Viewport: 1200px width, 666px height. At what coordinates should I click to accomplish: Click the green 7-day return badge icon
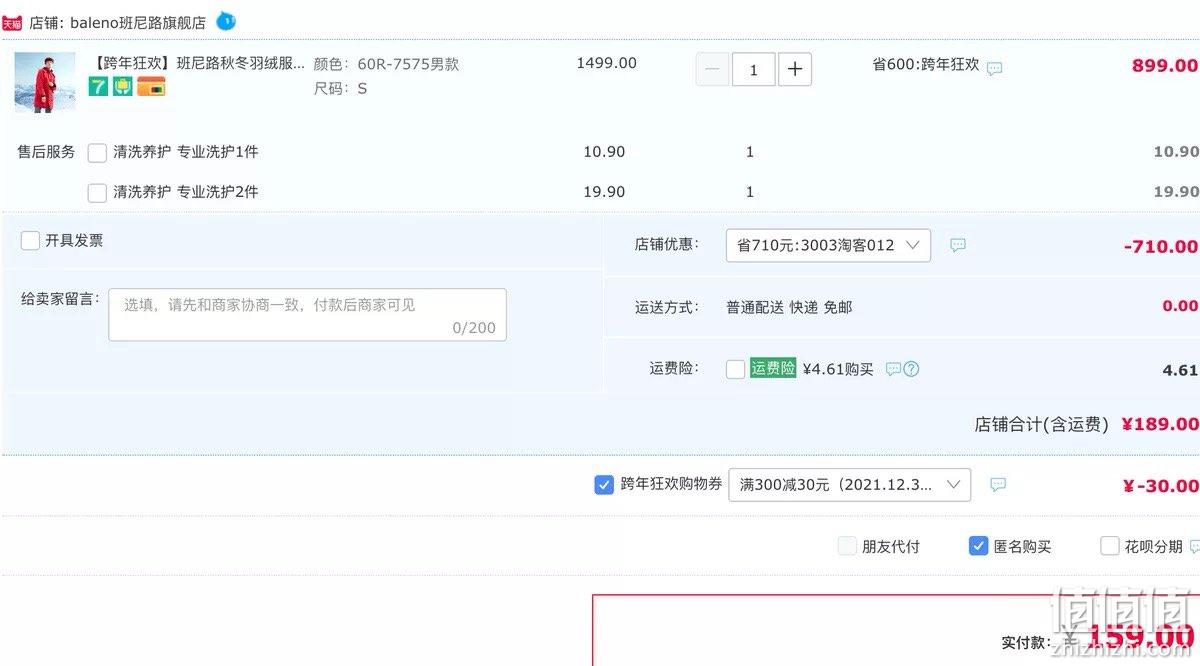point(98,87)
